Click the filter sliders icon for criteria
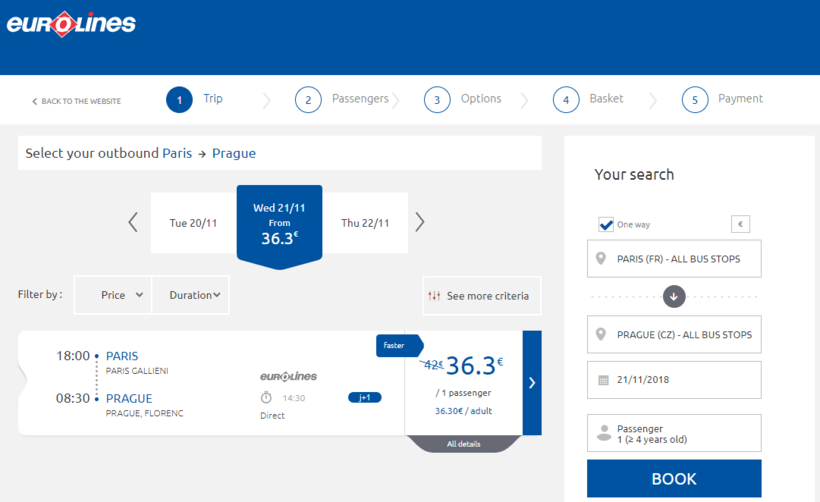Image resolution: width=820 pixels, height=502 pixels. tap(434, 296)
